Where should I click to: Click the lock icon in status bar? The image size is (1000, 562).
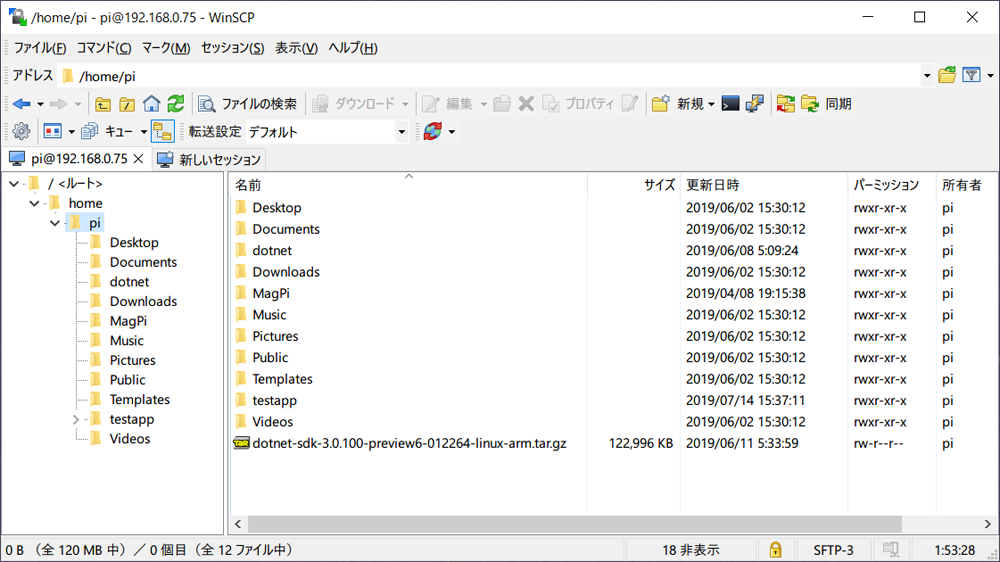tap(776, 550)
